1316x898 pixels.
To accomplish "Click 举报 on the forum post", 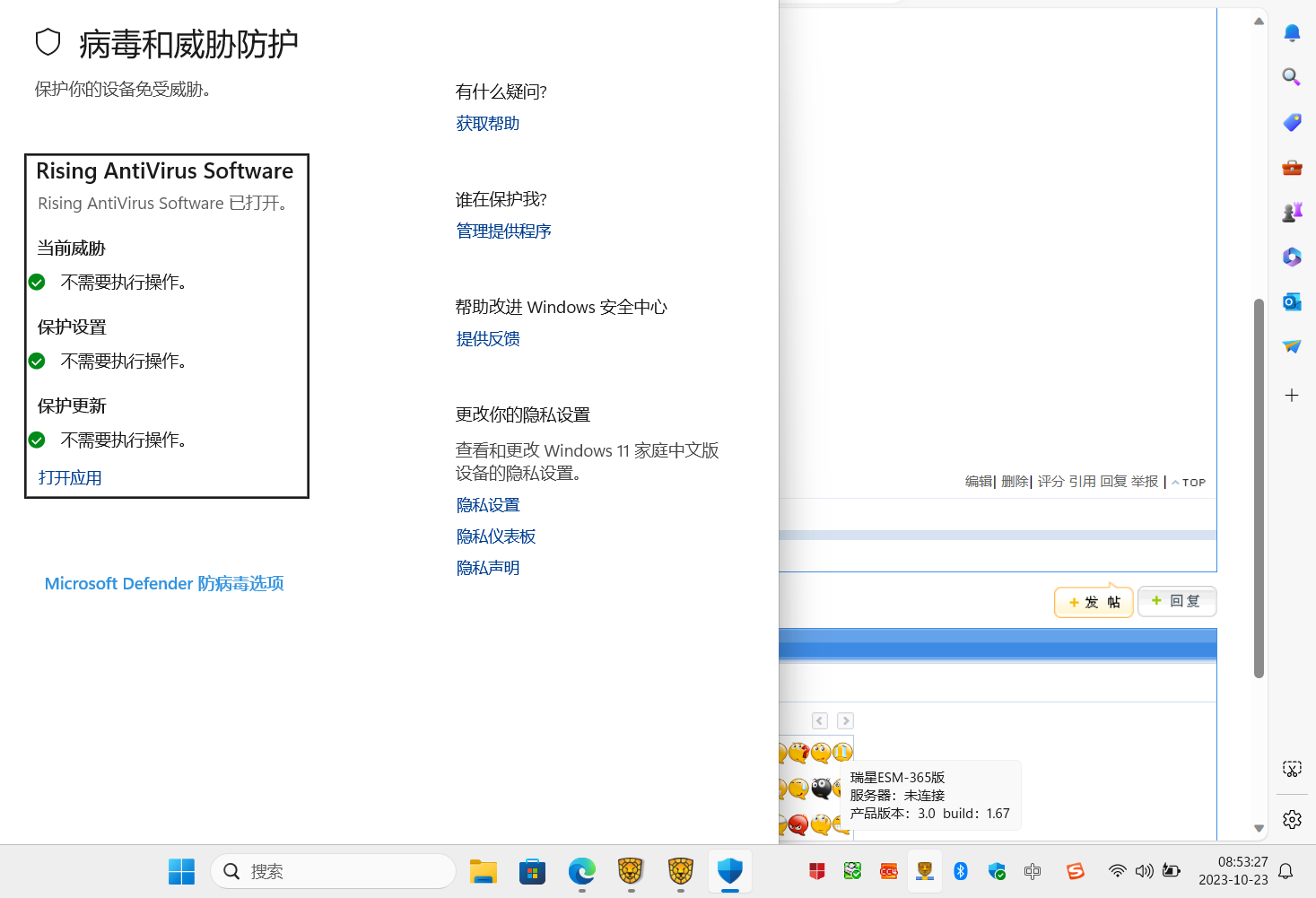I will click(1145, 482).
